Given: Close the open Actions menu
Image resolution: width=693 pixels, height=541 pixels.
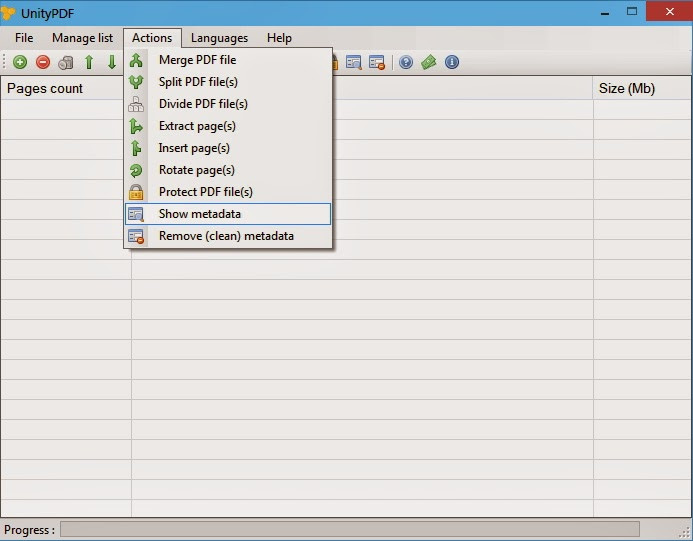Looking at the screenshot, I should (x=152, y=38).
